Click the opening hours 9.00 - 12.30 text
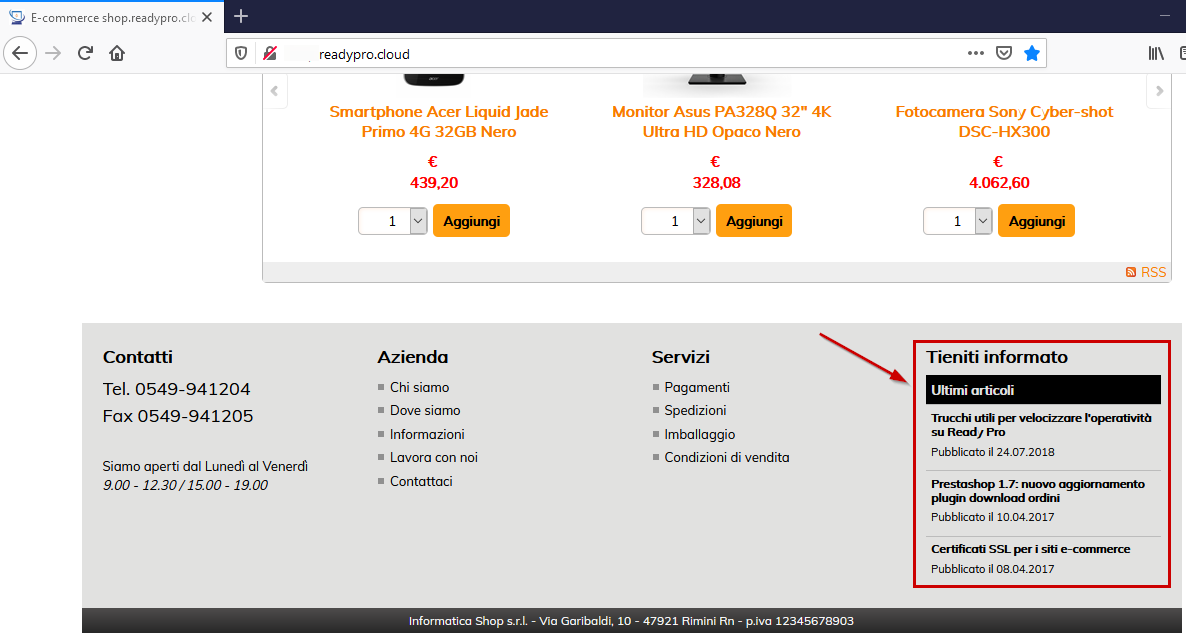The image size is (1186, 636). [185, 486]
